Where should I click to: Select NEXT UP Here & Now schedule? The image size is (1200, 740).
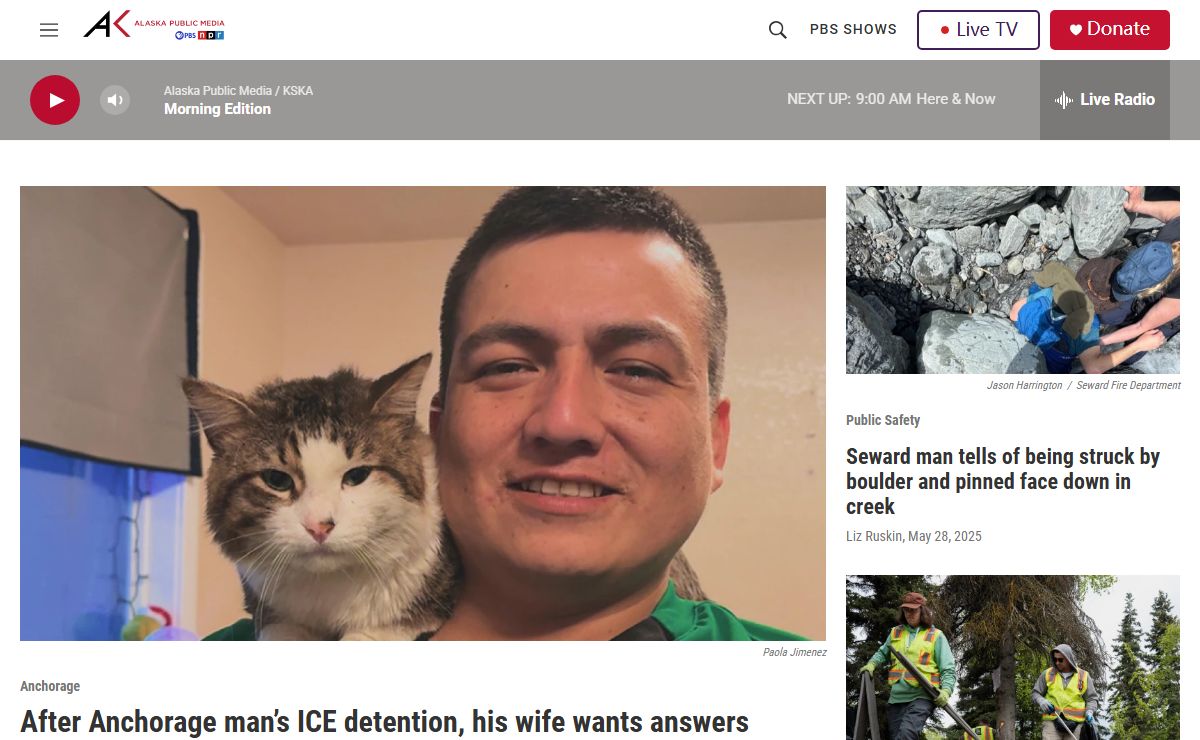[x=891, y=99]
